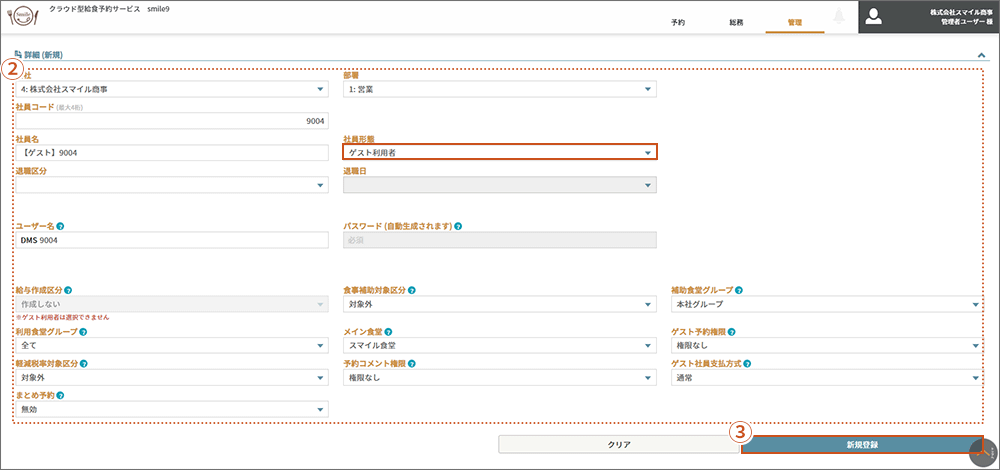Open 軽減税率対象区分 dropdown showing 対象外
1000x470 pixels.
point(172,378)
